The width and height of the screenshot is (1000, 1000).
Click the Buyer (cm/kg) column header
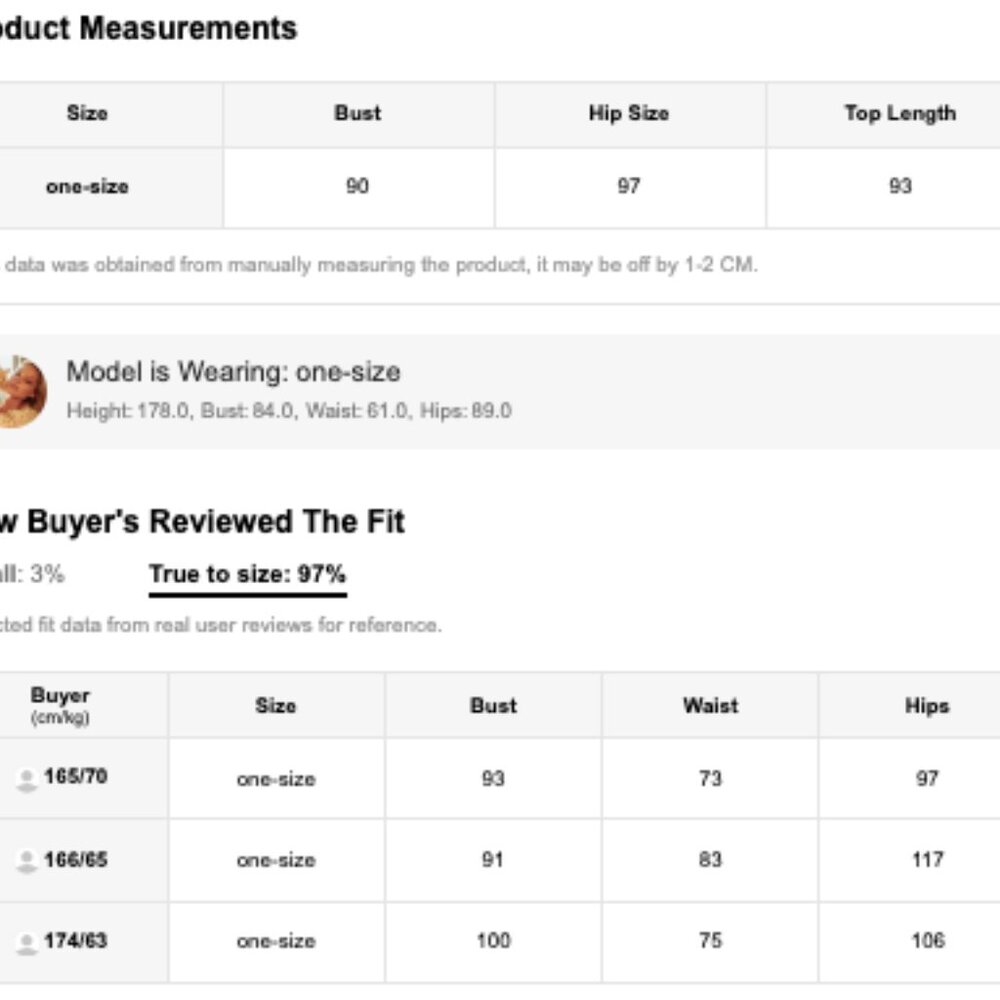tap(60, 705)
